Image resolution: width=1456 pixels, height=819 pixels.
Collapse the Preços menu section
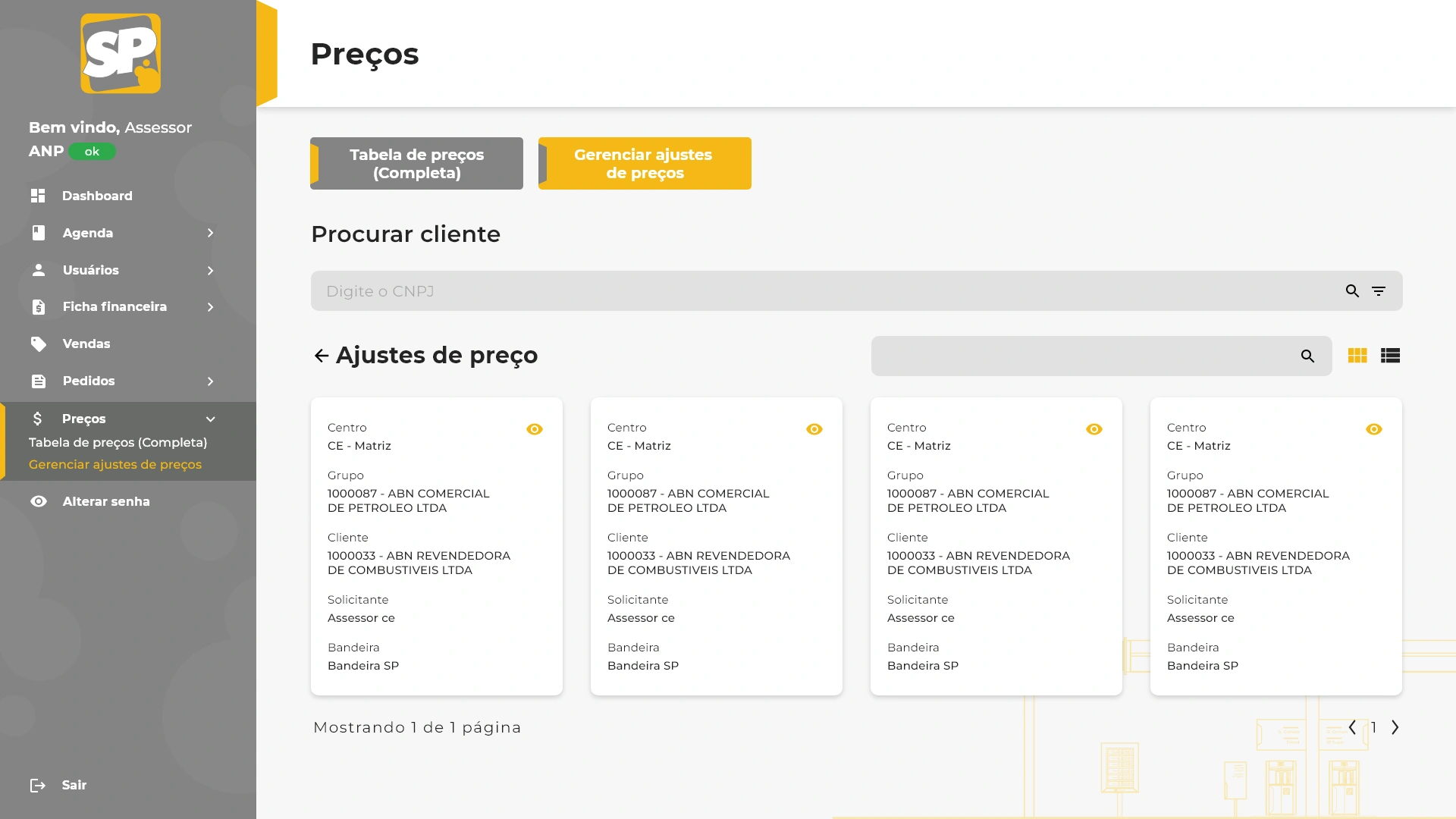pyautogui.click(x=210, y=419)
